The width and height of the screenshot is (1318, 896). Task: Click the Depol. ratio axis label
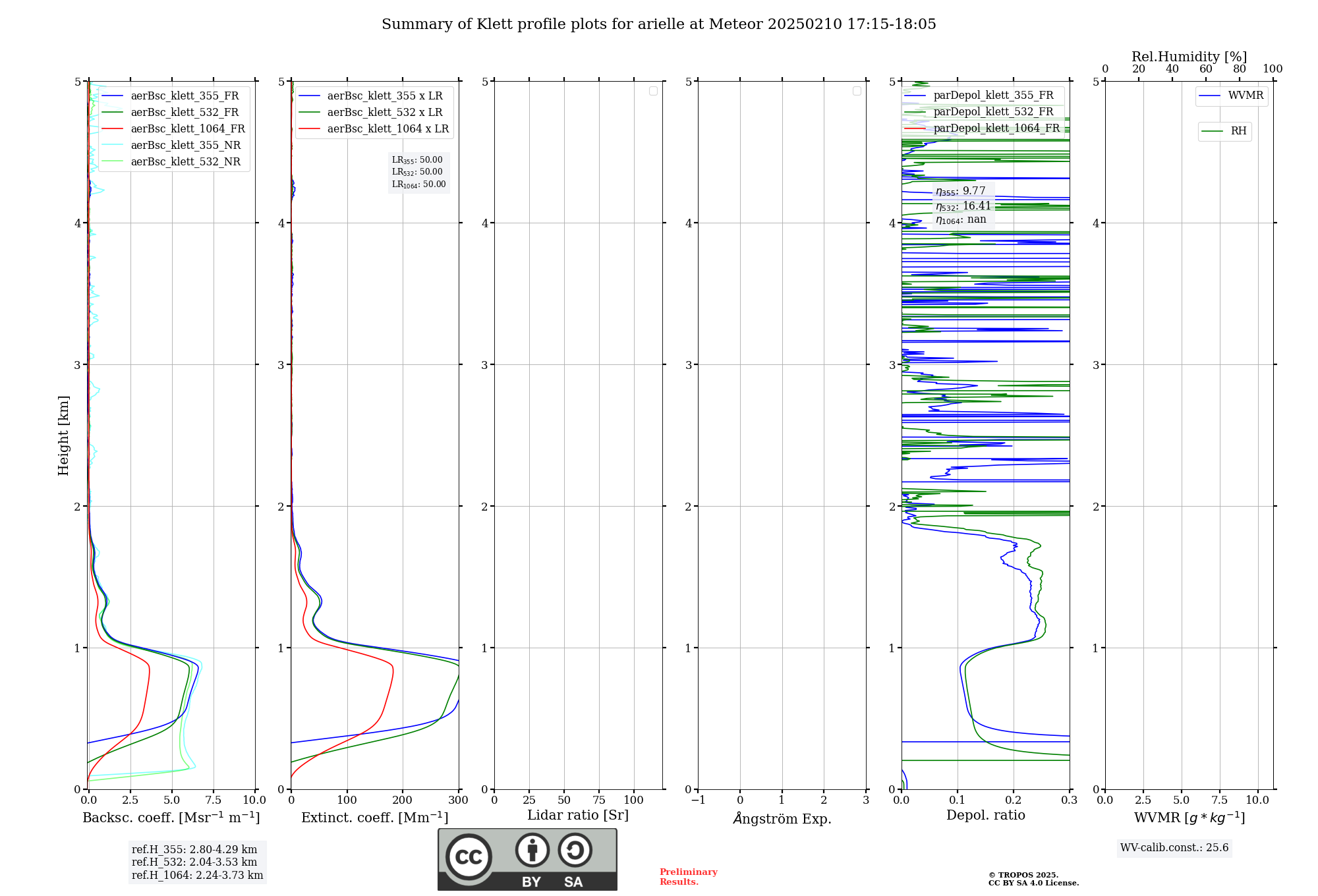985,816
